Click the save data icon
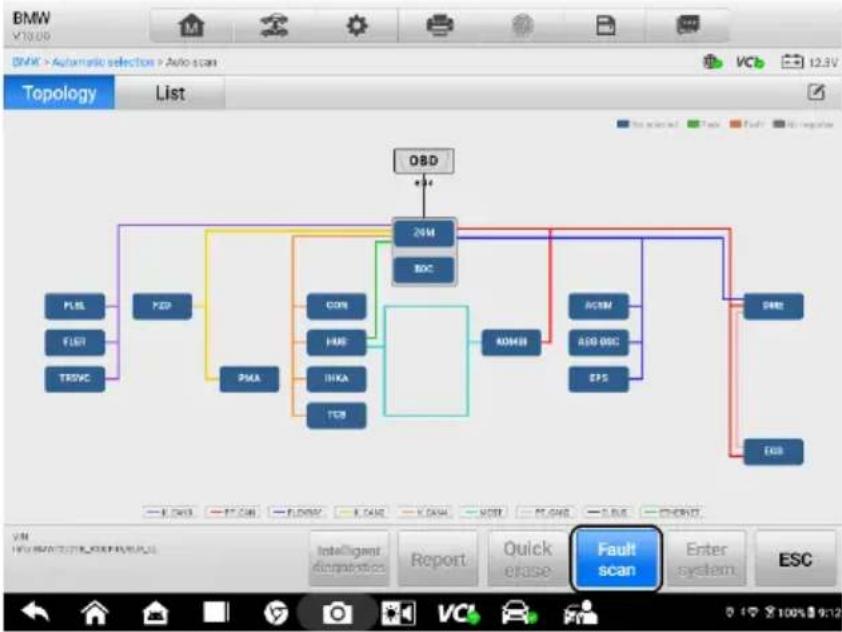The width and height of the screenshot is (842, 632). point(606,25)
